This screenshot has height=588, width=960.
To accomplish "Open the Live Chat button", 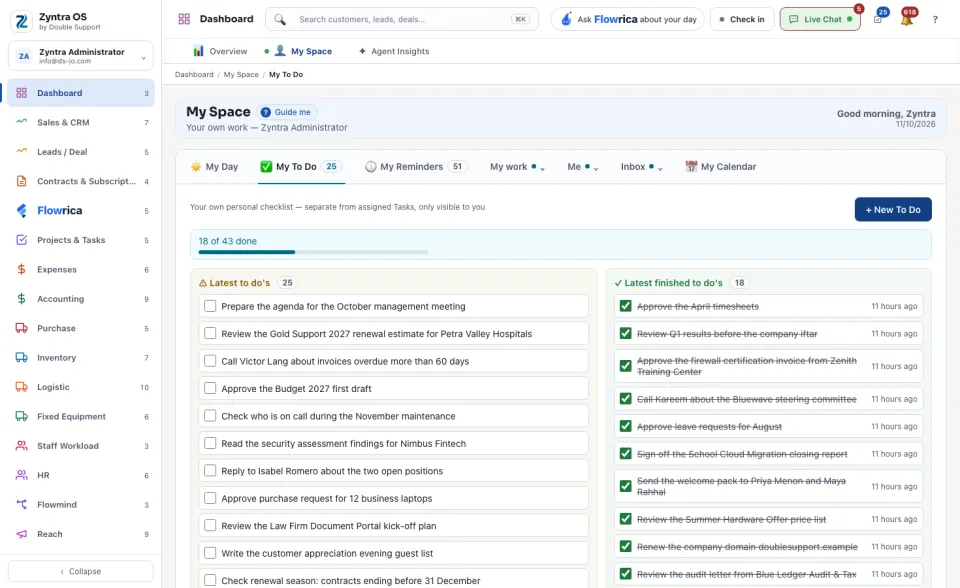I will [x=820, y=19].
